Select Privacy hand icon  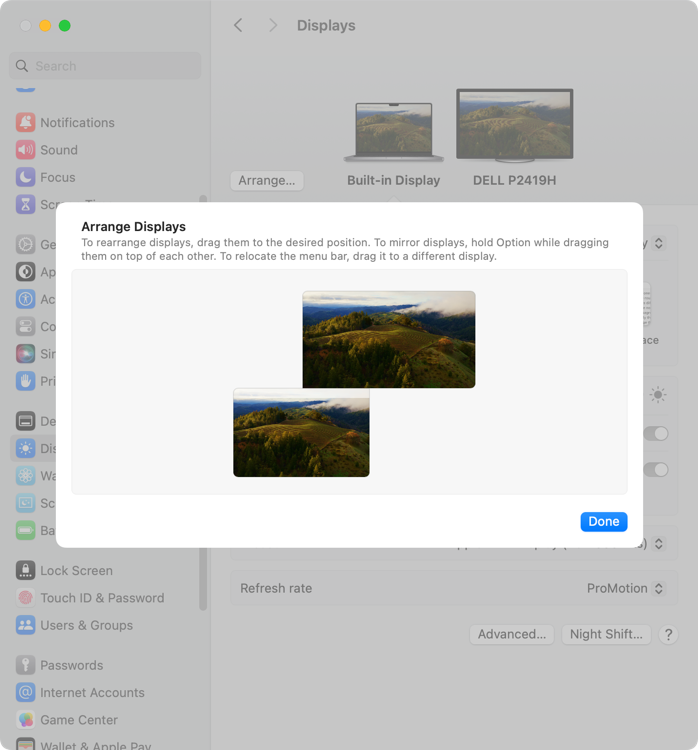coord(25,381)
